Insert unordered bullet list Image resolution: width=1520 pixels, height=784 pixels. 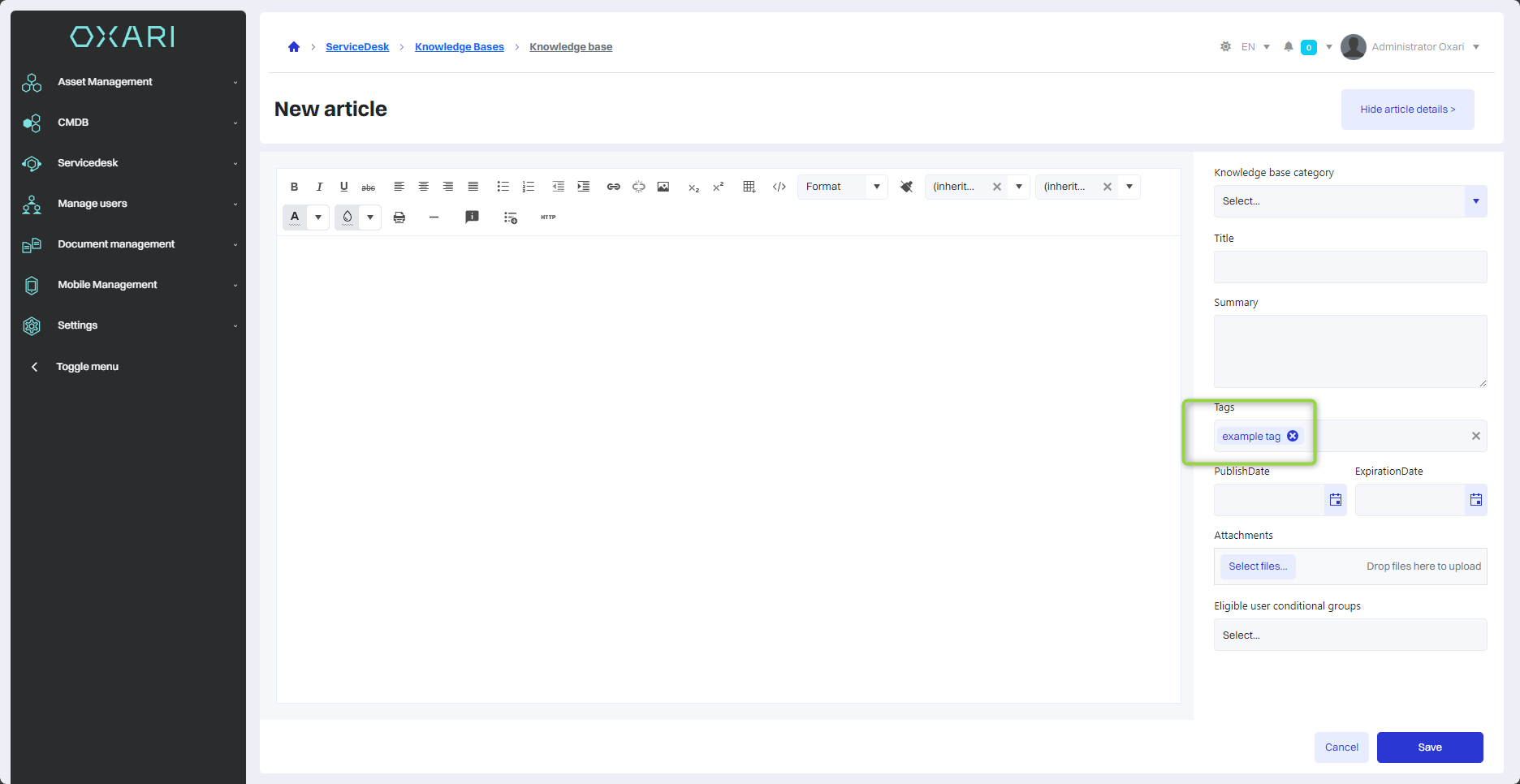tap(503, 187)
